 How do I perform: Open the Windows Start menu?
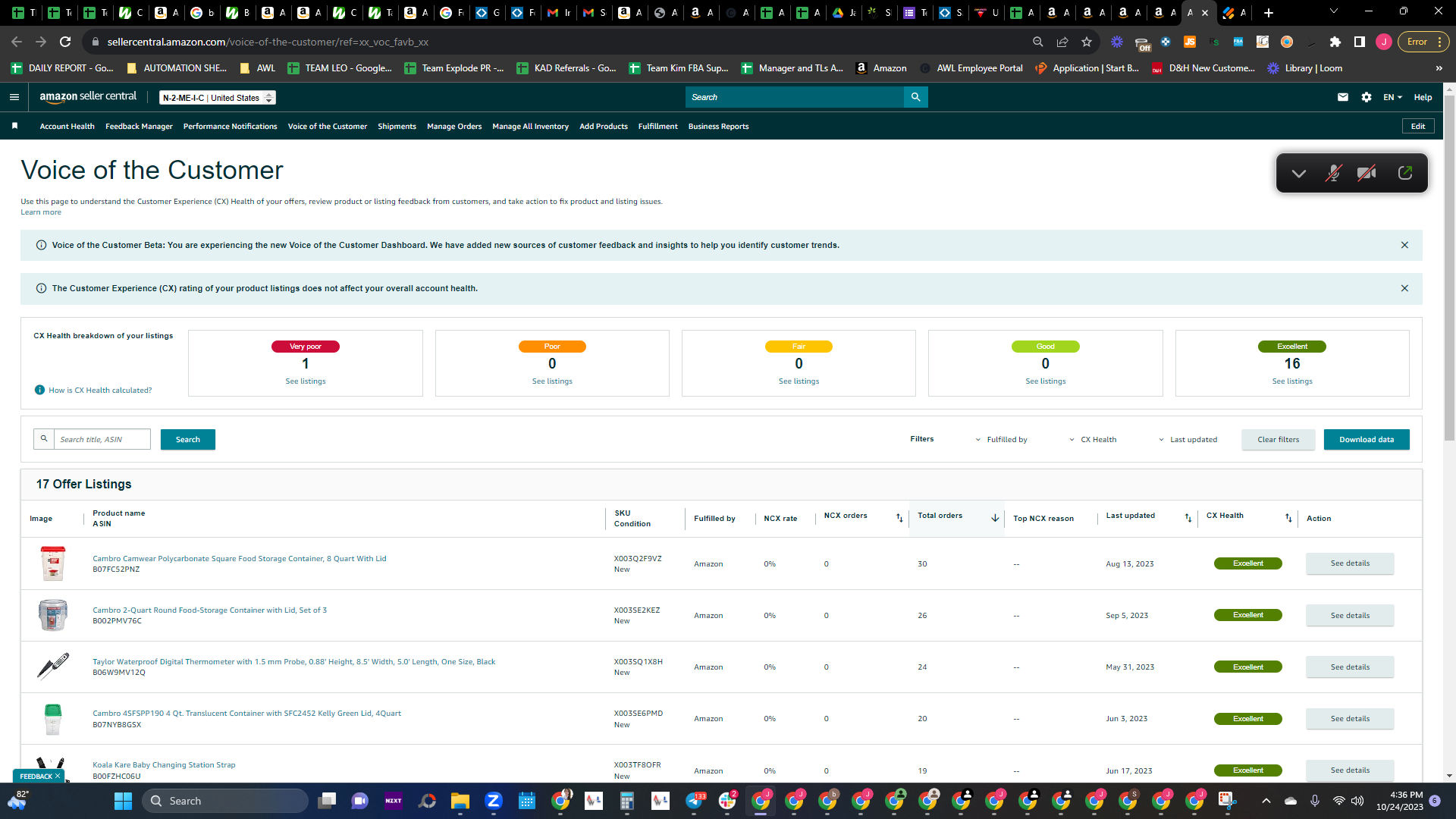123,801
